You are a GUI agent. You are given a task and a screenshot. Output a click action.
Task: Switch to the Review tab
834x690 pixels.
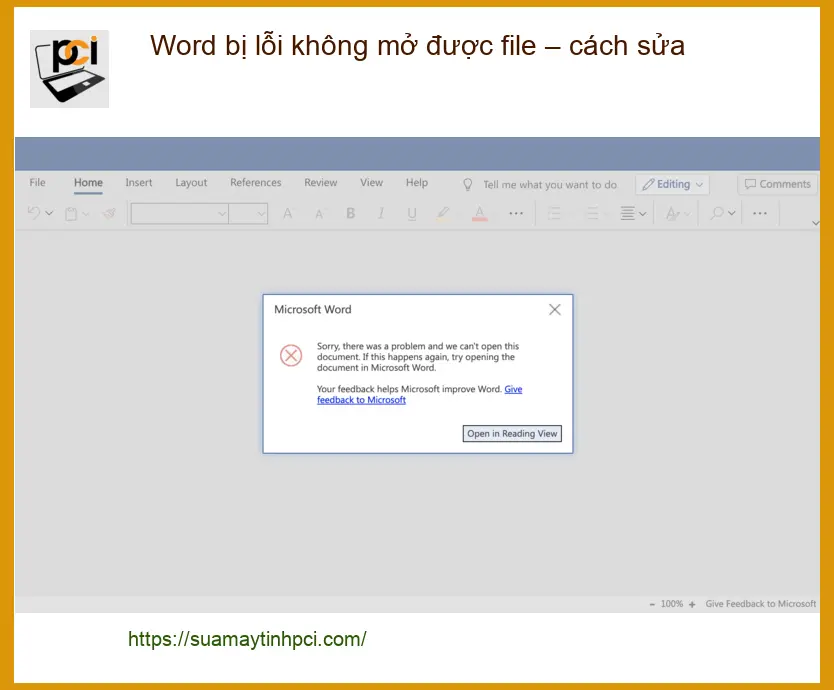(x=321, y=182)
